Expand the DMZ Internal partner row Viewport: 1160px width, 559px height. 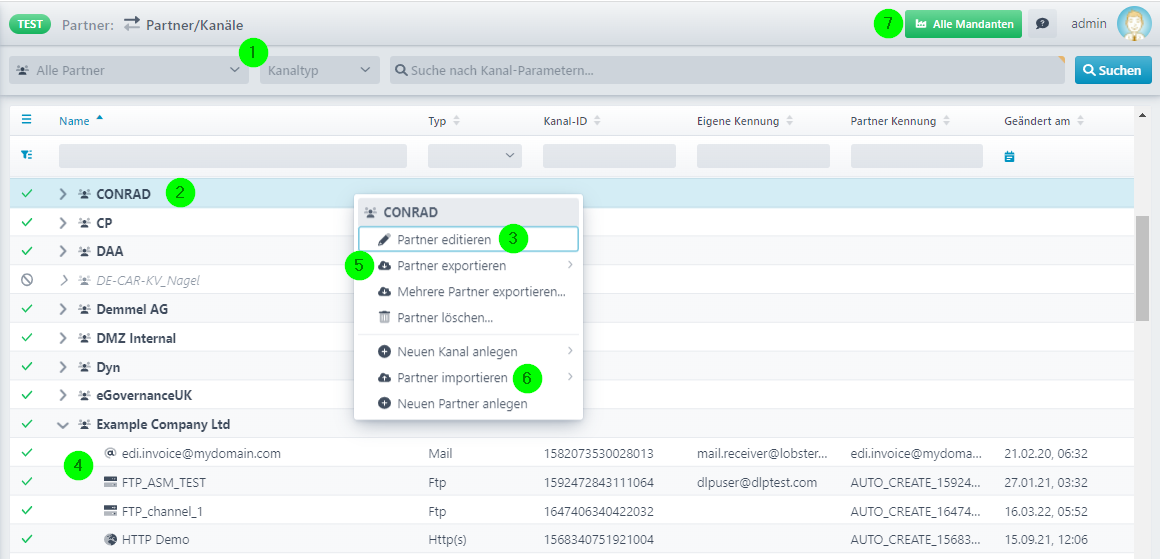tap(63, 338)
